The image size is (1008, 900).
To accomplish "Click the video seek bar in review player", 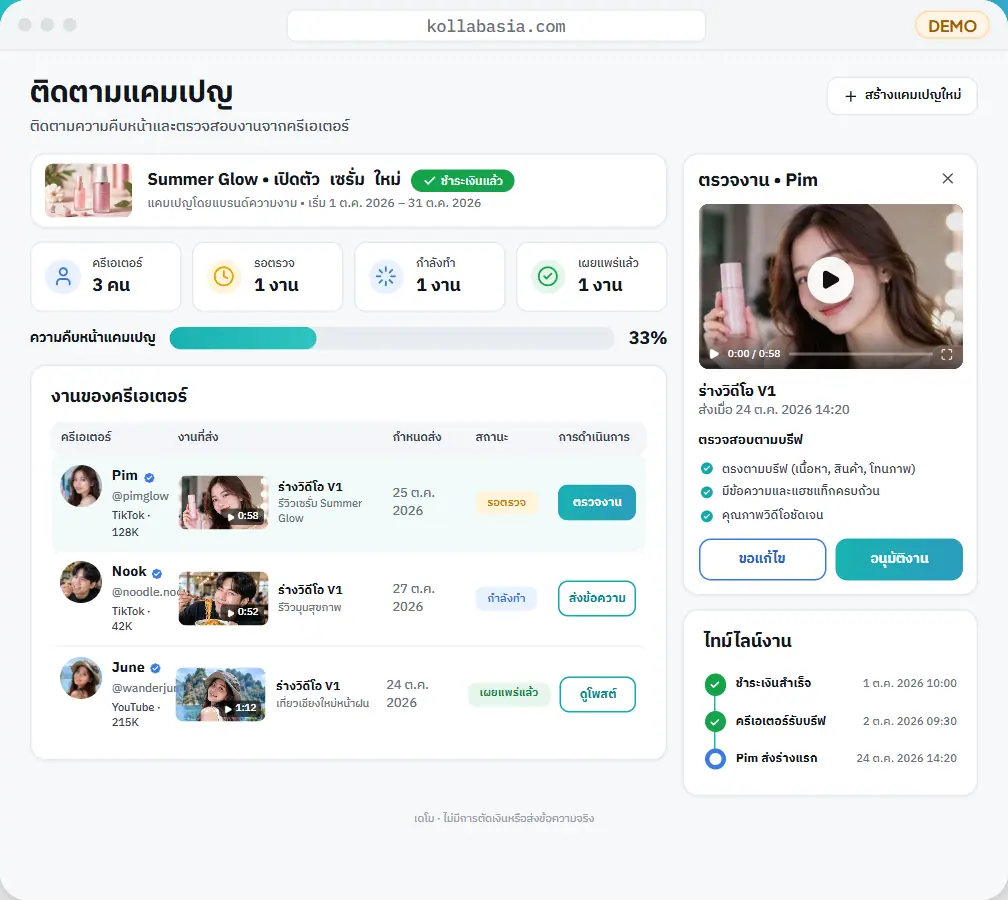I will pos(860,354).
